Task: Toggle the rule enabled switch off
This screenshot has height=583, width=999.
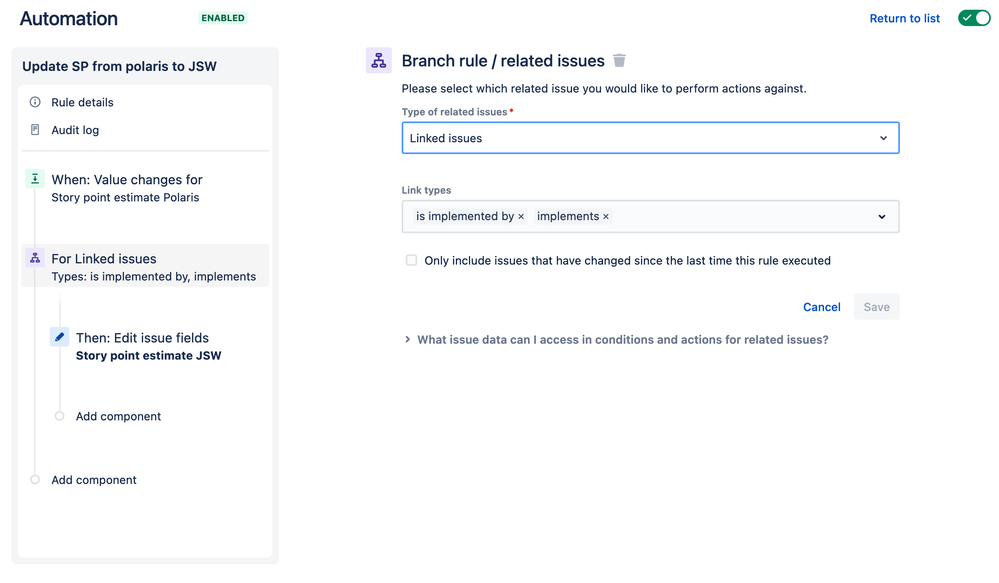Action: pyautogui.click(x=974, y=18)
